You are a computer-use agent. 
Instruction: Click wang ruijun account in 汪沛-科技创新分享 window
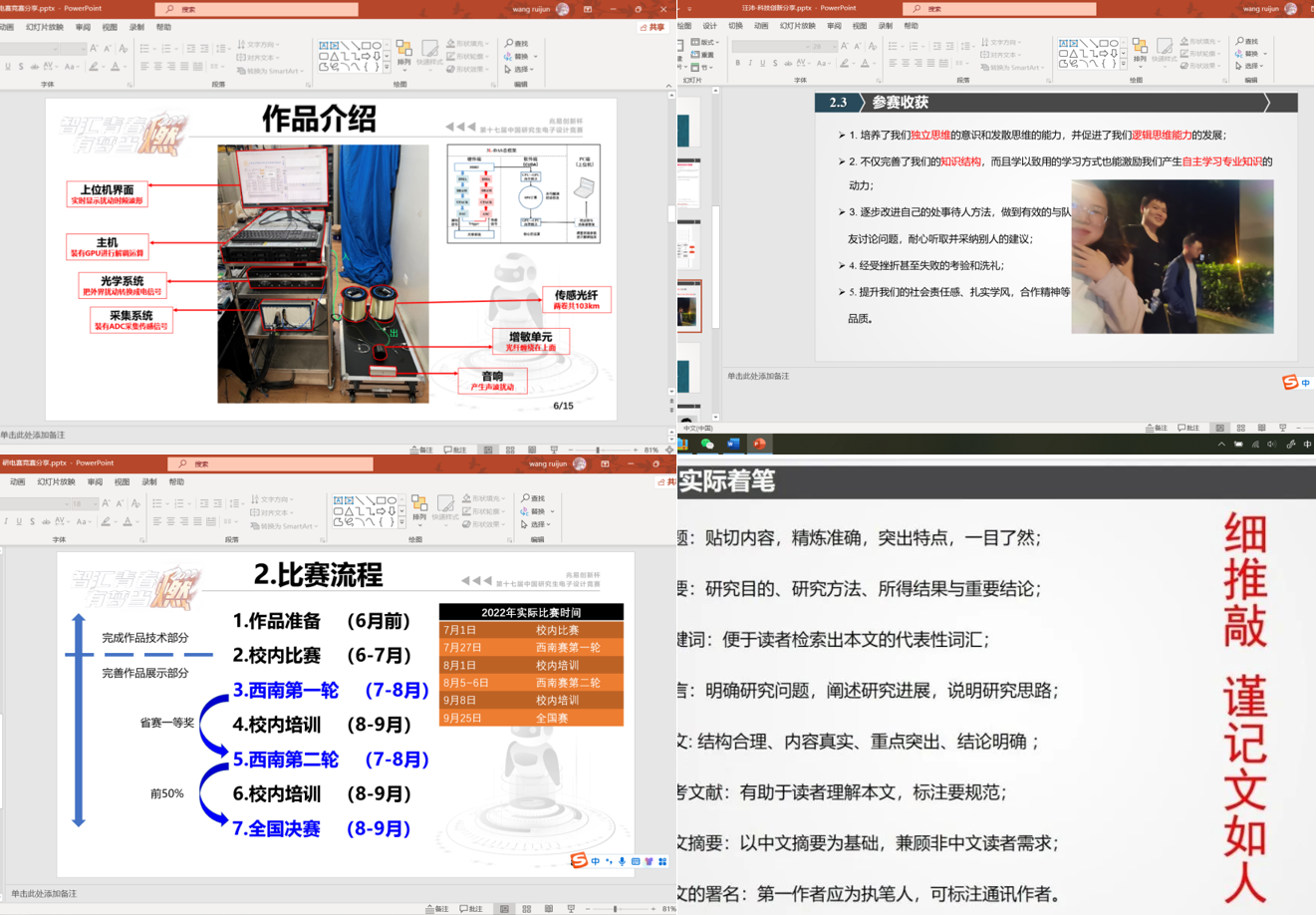click(x=1261, y=9)
